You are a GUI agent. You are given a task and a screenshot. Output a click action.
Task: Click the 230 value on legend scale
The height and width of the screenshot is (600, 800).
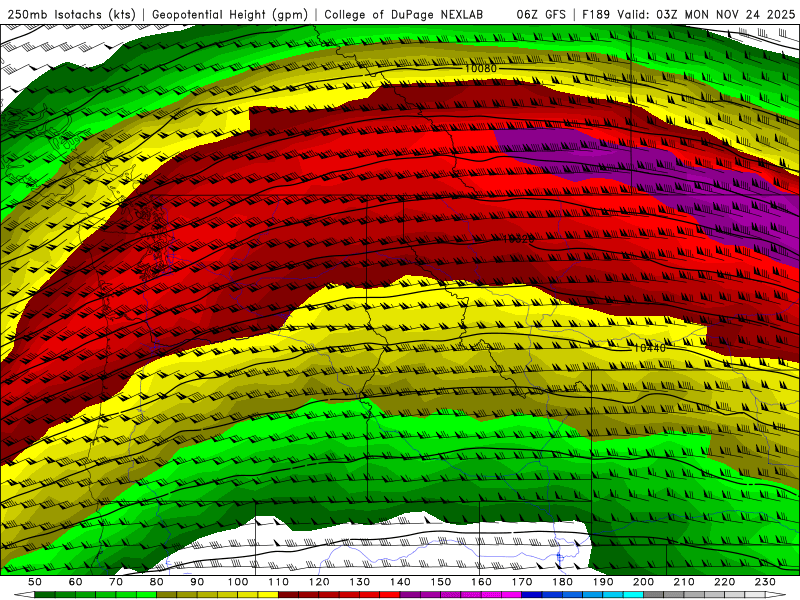[765, 582]
